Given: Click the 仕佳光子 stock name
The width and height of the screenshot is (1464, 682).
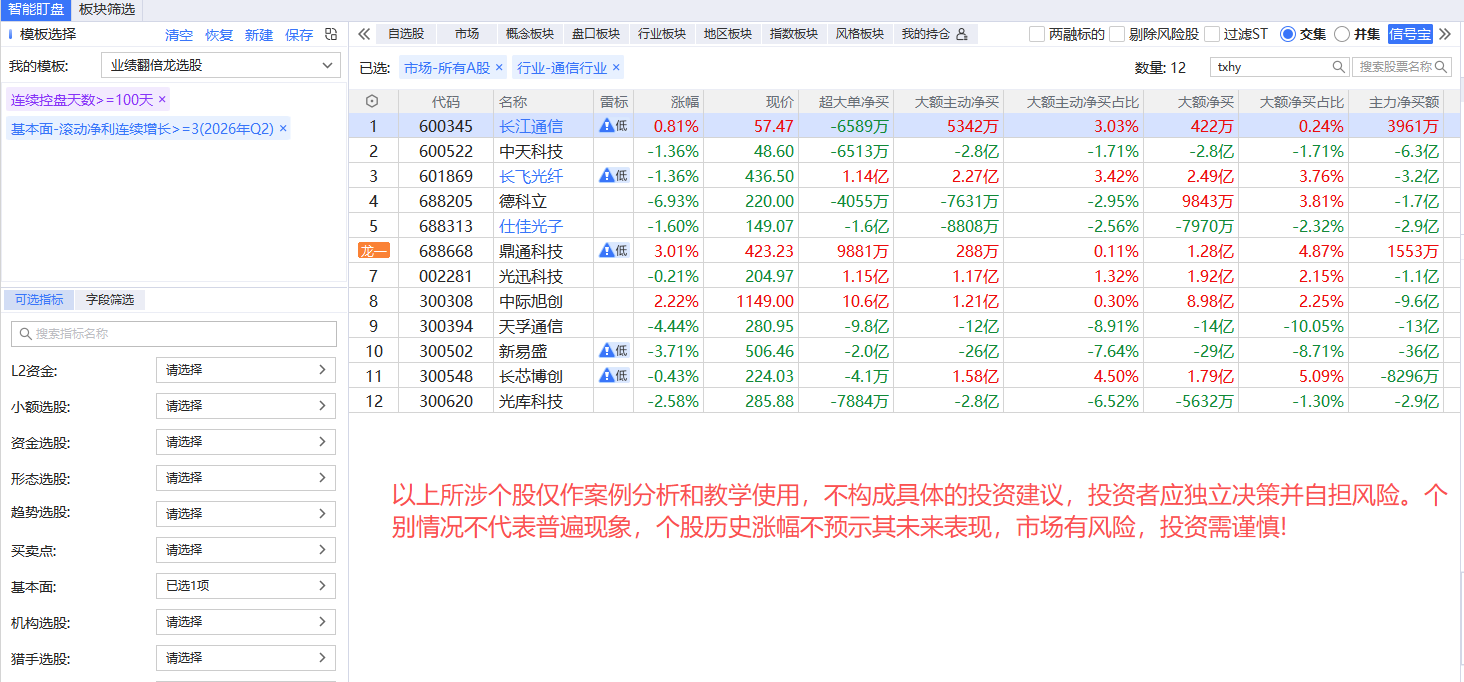Looking at the screenshot, I should (x=531, y=226).
